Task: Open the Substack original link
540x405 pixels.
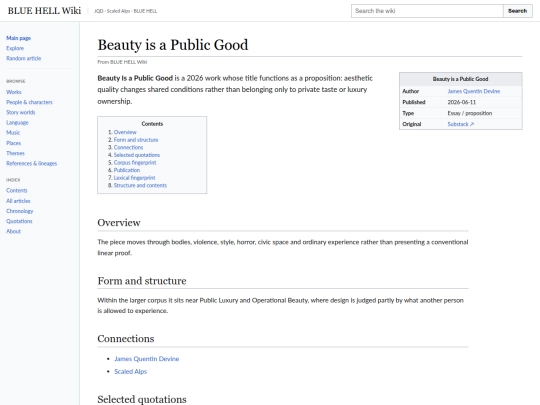Action: [461, 124]
